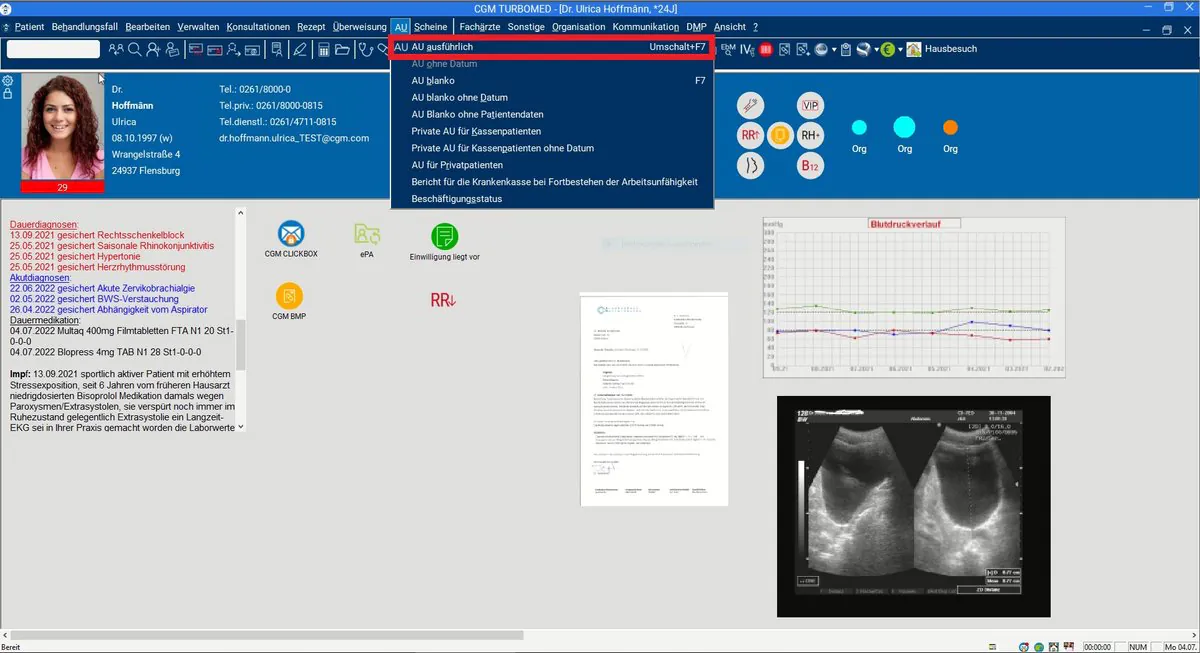Screen dimensions: 1200x653
Task: Click the yellow coin badge
Action: point(780,135)
